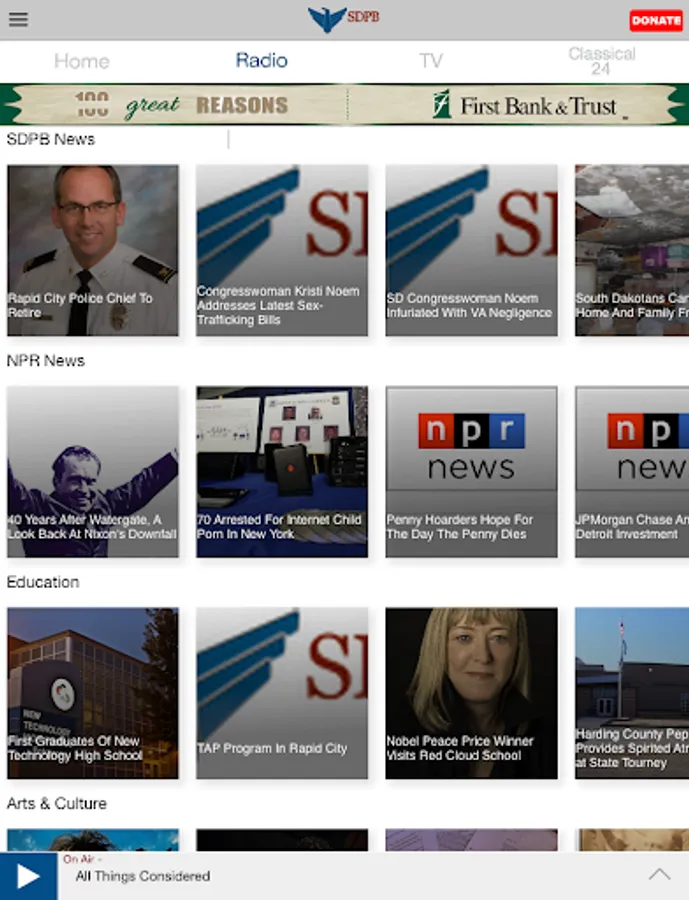Open Nobel Peace Prize Winner Visits Red Cloud story
This screenshot has width=689, height=900.
pos(471,693)
